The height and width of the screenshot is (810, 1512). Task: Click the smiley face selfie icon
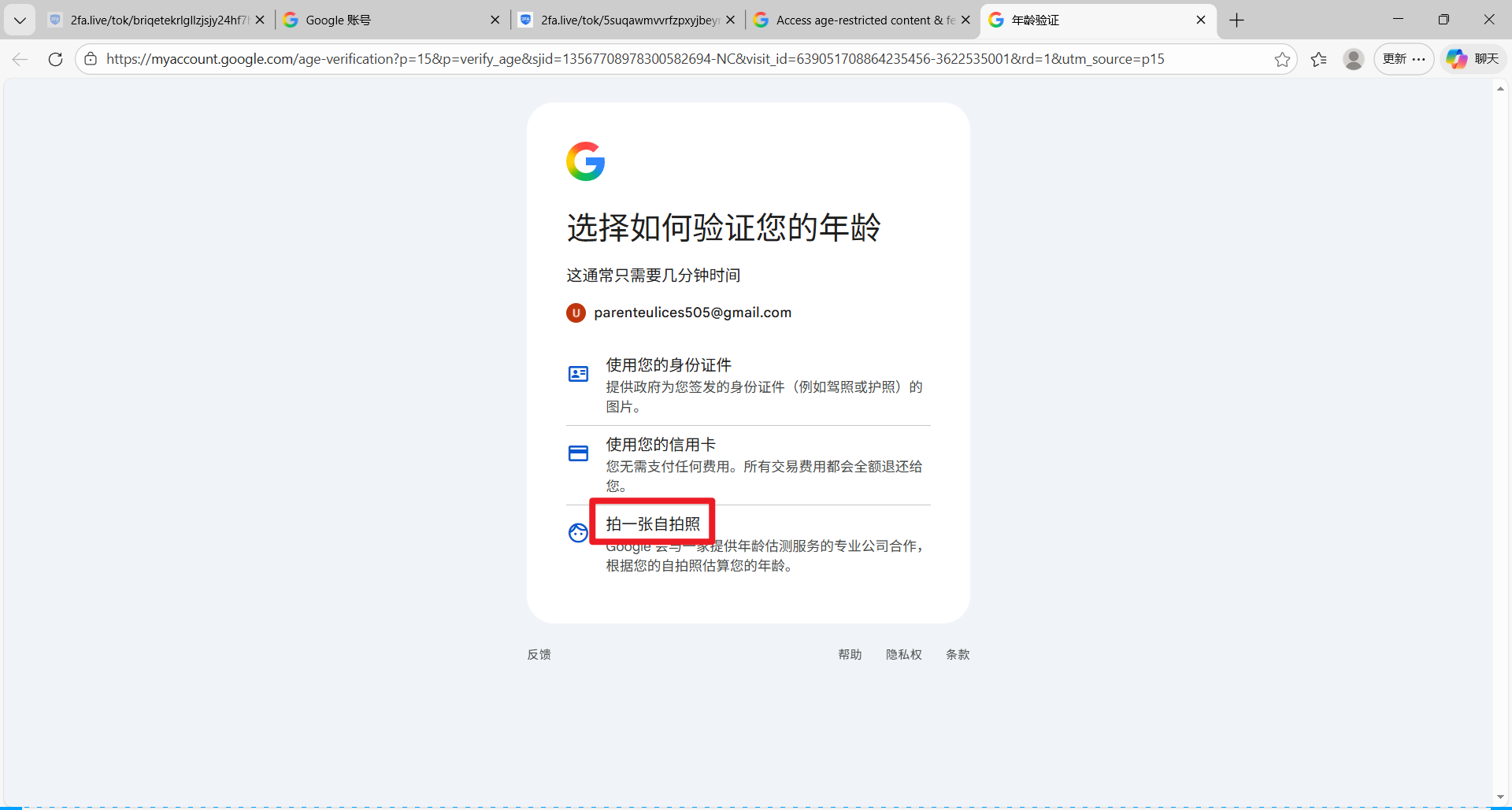[578, 533]
